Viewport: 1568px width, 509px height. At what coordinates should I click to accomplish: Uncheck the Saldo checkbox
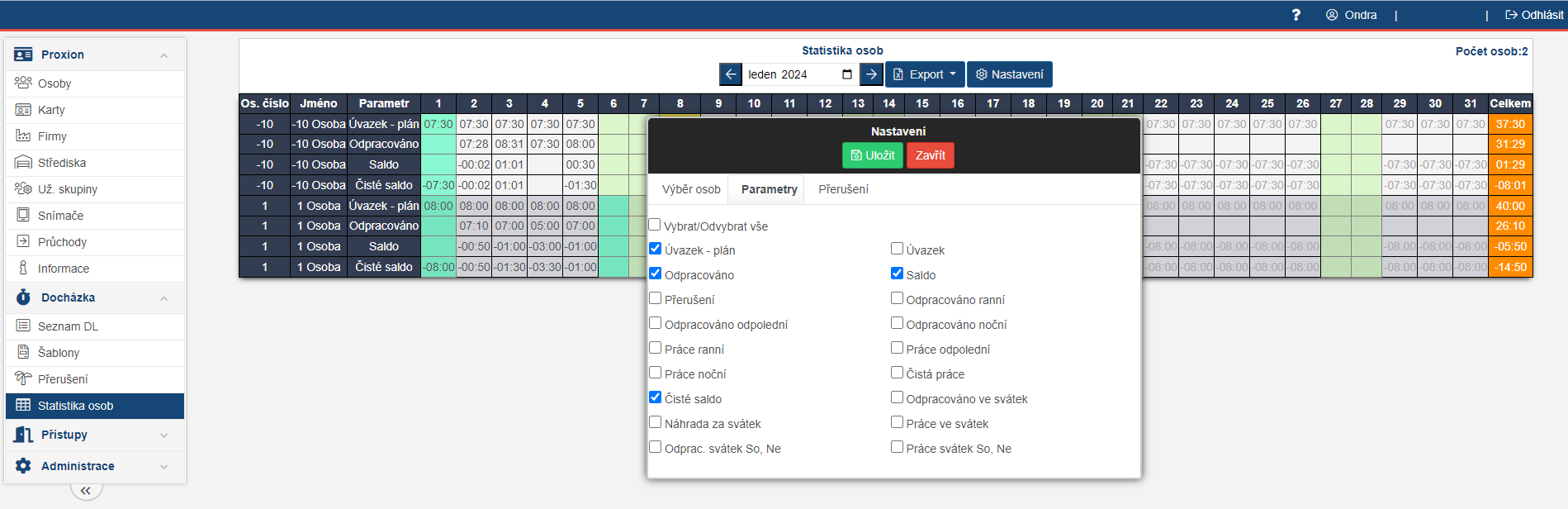[x=897, y=274]
